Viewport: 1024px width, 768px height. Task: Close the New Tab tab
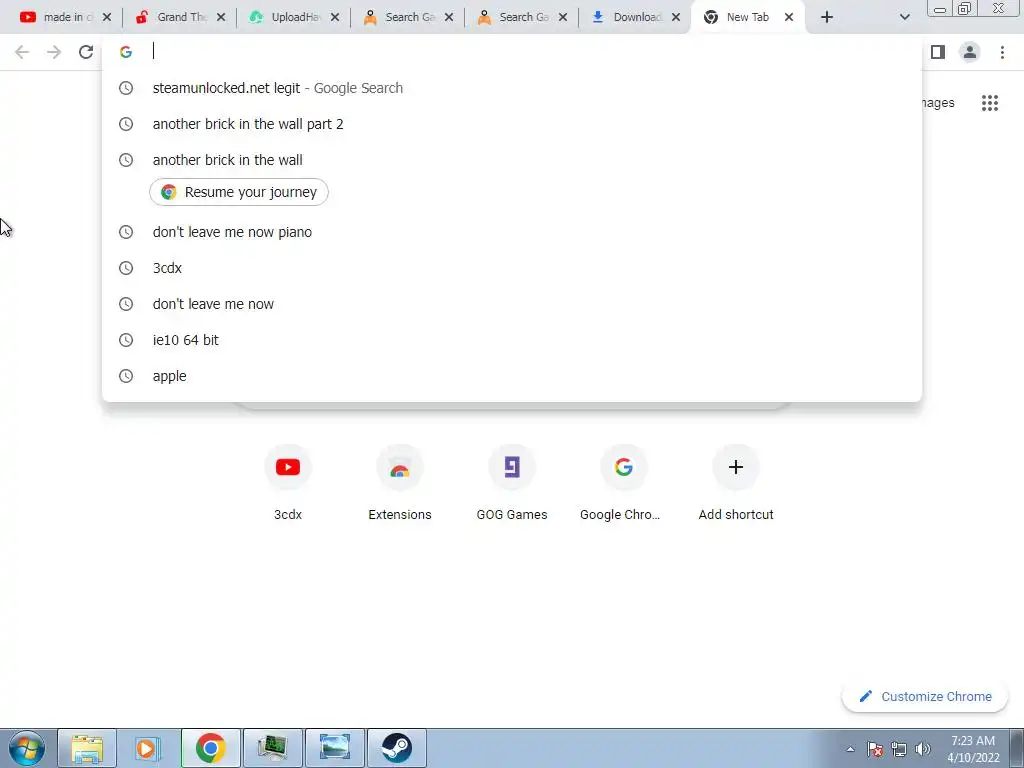(789, 17)
